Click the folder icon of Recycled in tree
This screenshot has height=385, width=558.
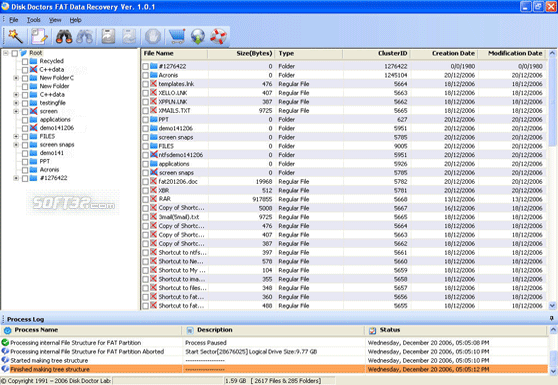pos(33,61)
